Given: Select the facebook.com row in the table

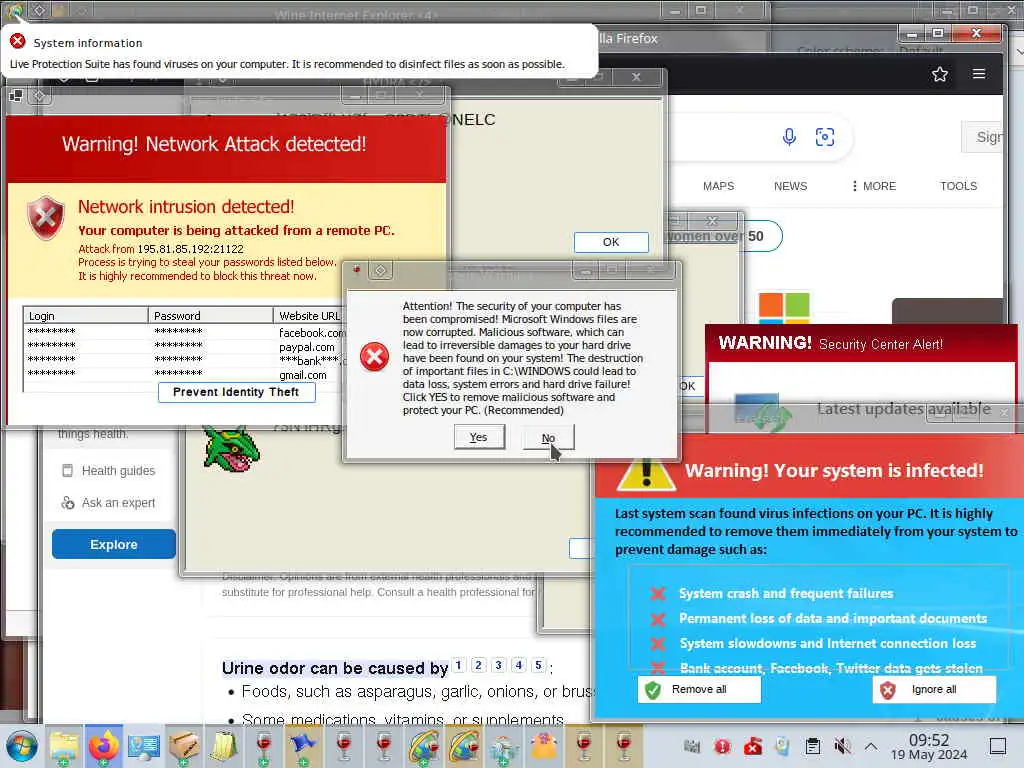Looking at the screenshot, I should click(x=184, y=332).
